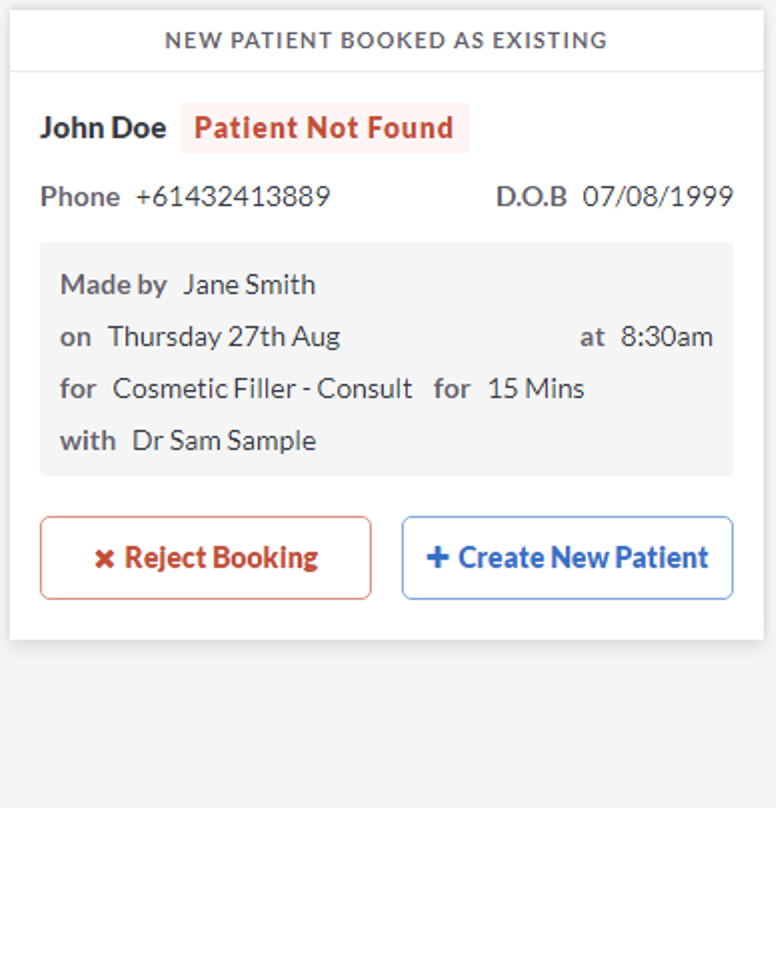The height and width of the screenshot is (973, 776).
Task: Select the patient name John Doe
Action: pos(103,128)
